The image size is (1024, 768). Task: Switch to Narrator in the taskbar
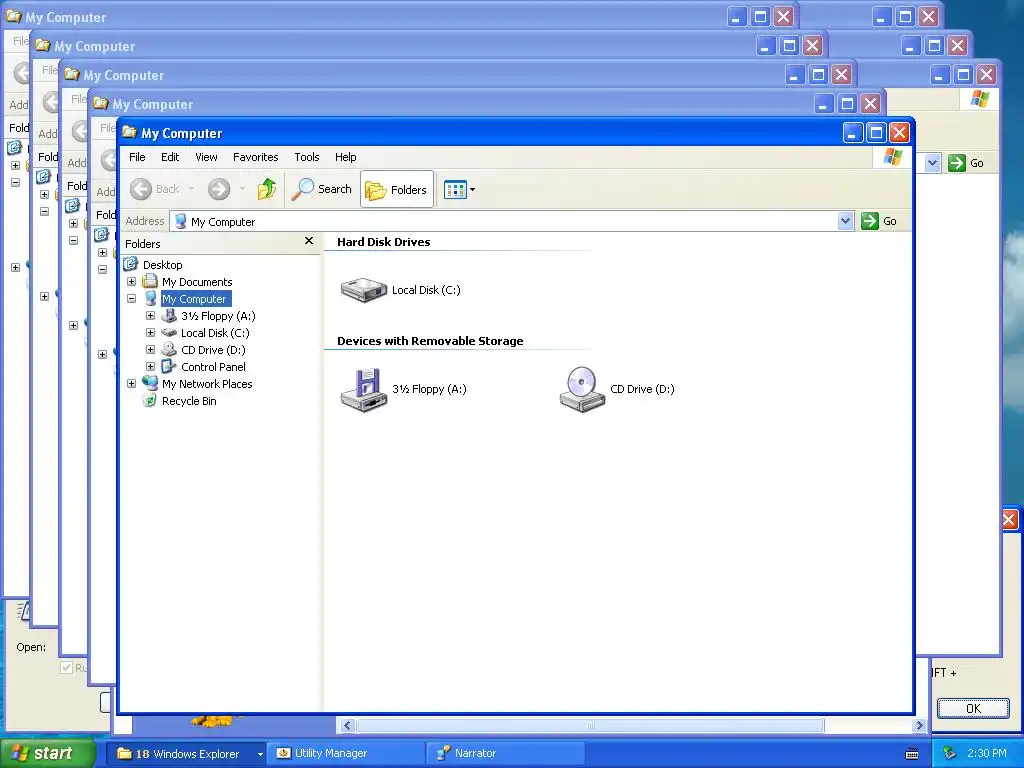coord(506,754)
